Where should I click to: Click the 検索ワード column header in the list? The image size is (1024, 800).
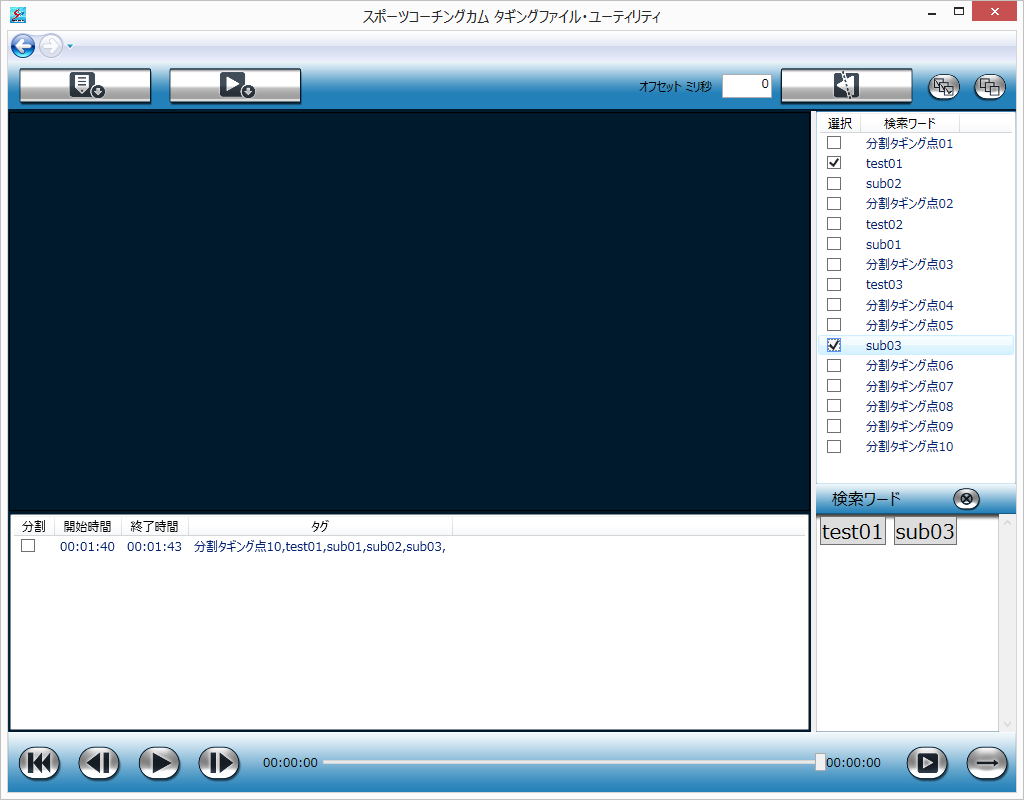[910, 123]
